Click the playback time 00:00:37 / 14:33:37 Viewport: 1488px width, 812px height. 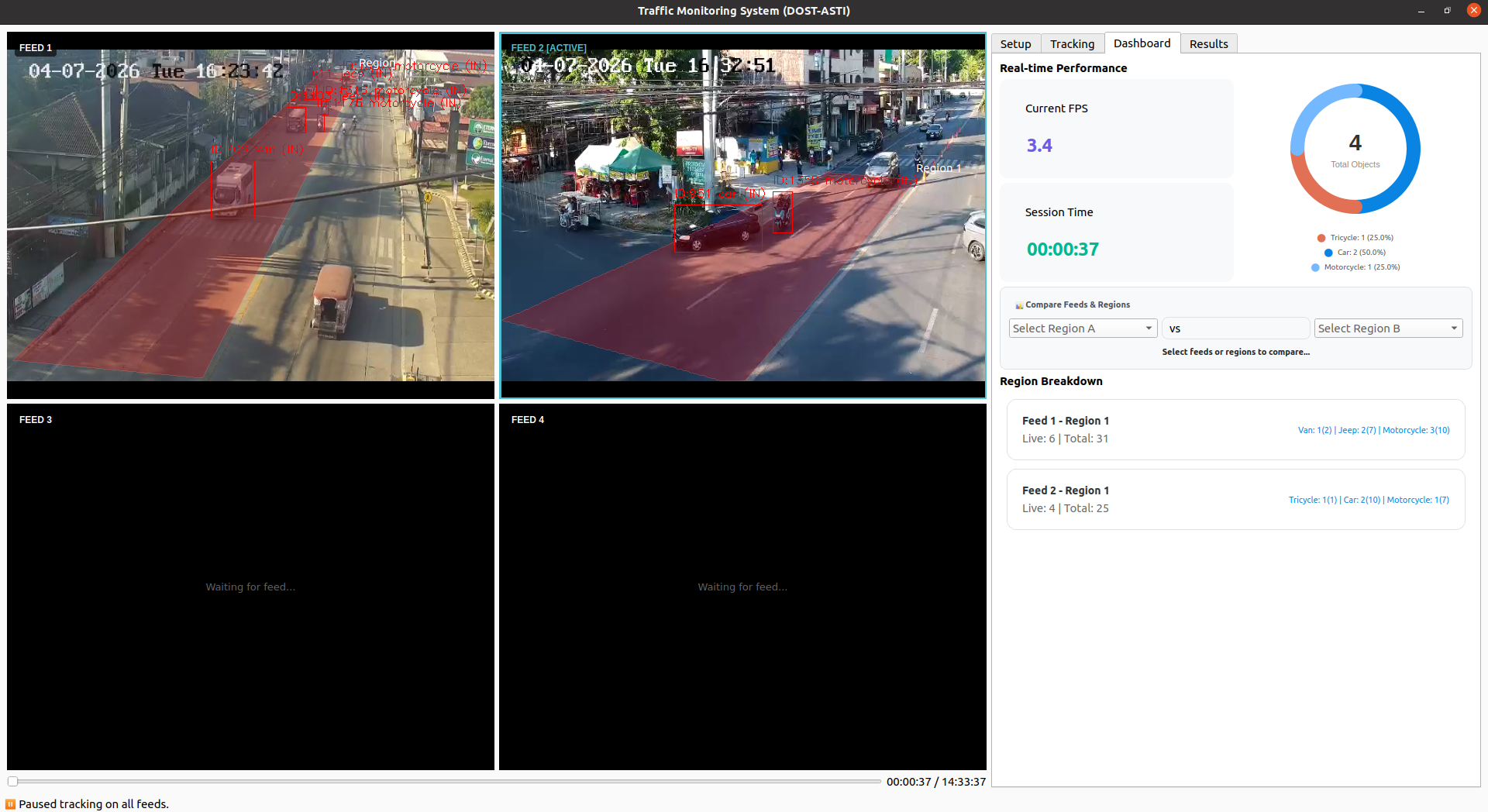point(936,782)
